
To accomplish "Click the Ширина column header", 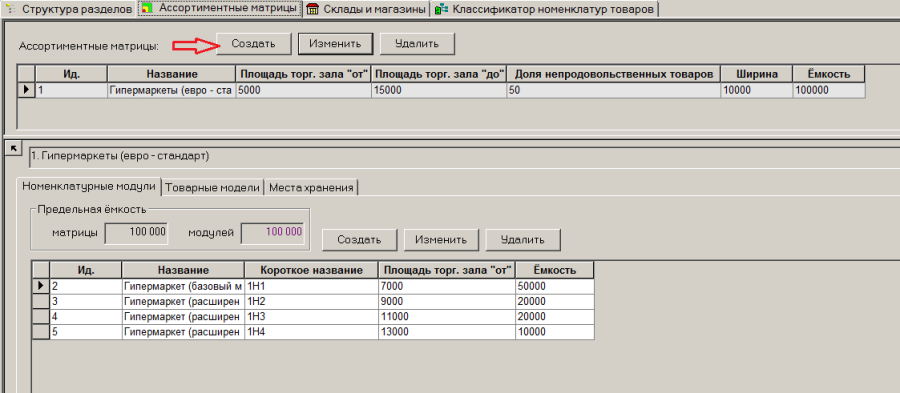I will (x=757, y=74).
